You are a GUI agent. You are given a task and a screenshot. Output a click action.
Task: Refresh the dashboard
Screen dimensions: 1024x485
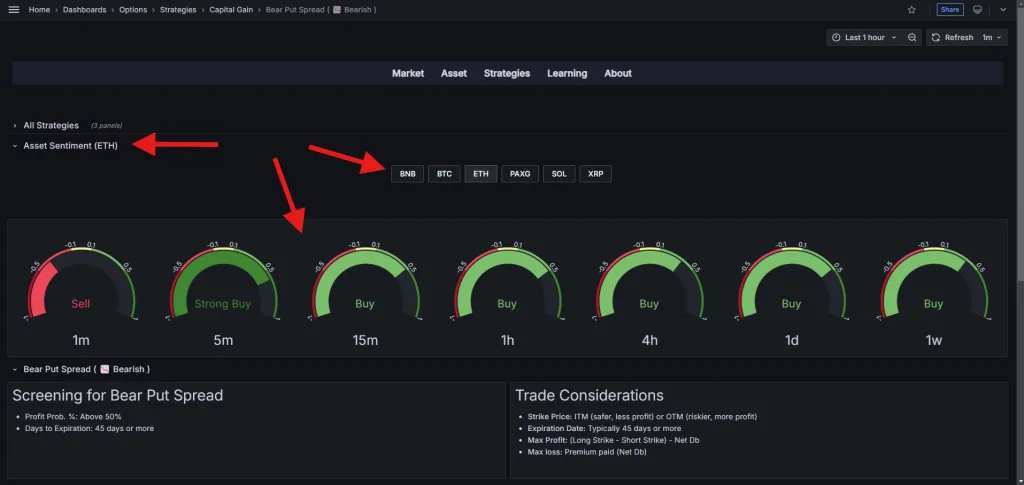[952, 37]
